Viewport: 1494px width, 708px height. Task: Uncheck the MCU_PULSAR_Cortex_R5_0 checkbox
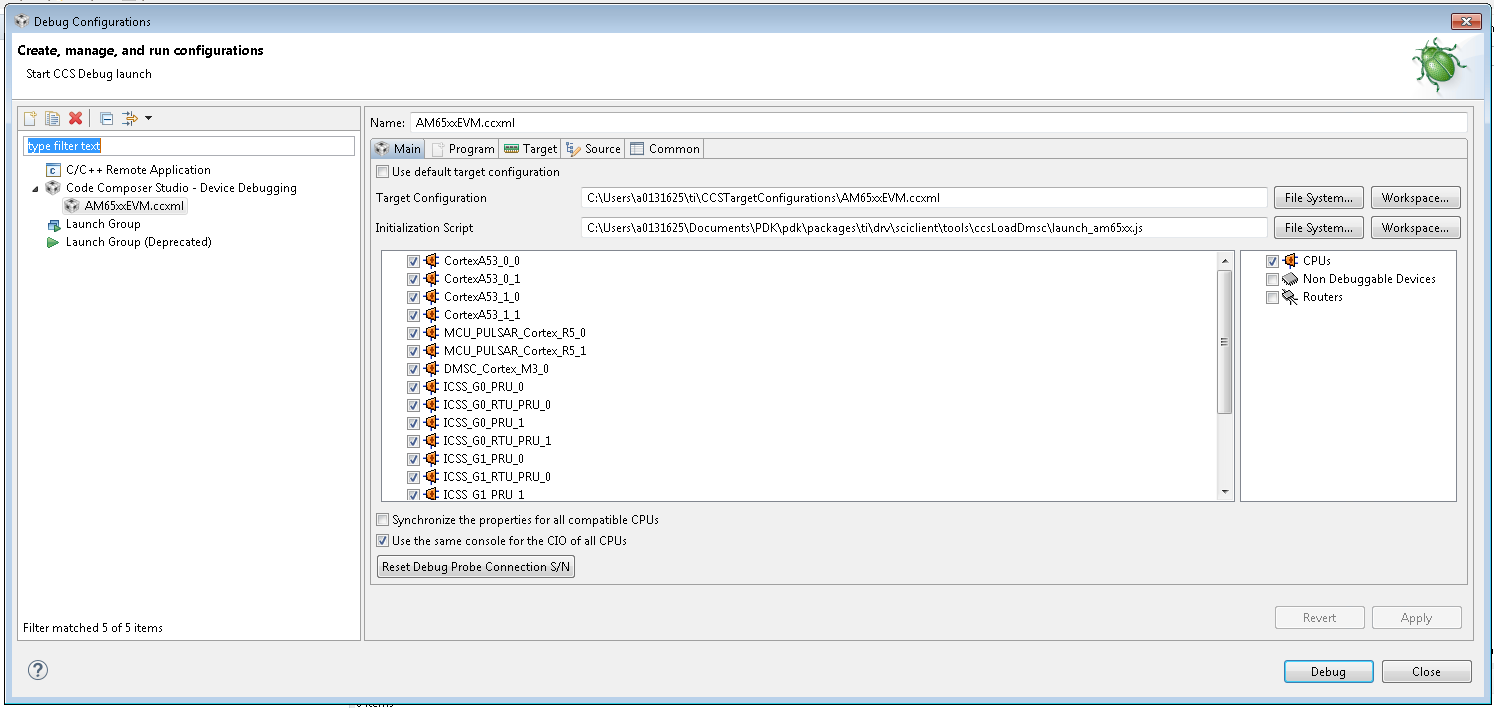pyautogui.click(x=413, y=333)
